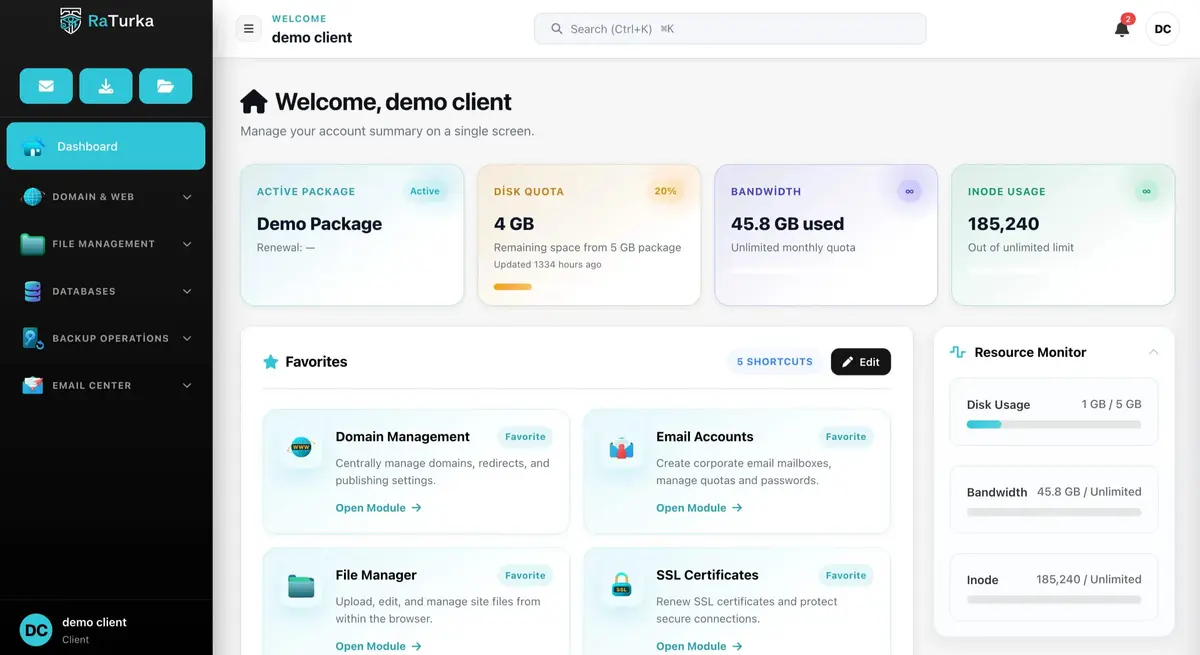Expand the File Management chevron

187,244
